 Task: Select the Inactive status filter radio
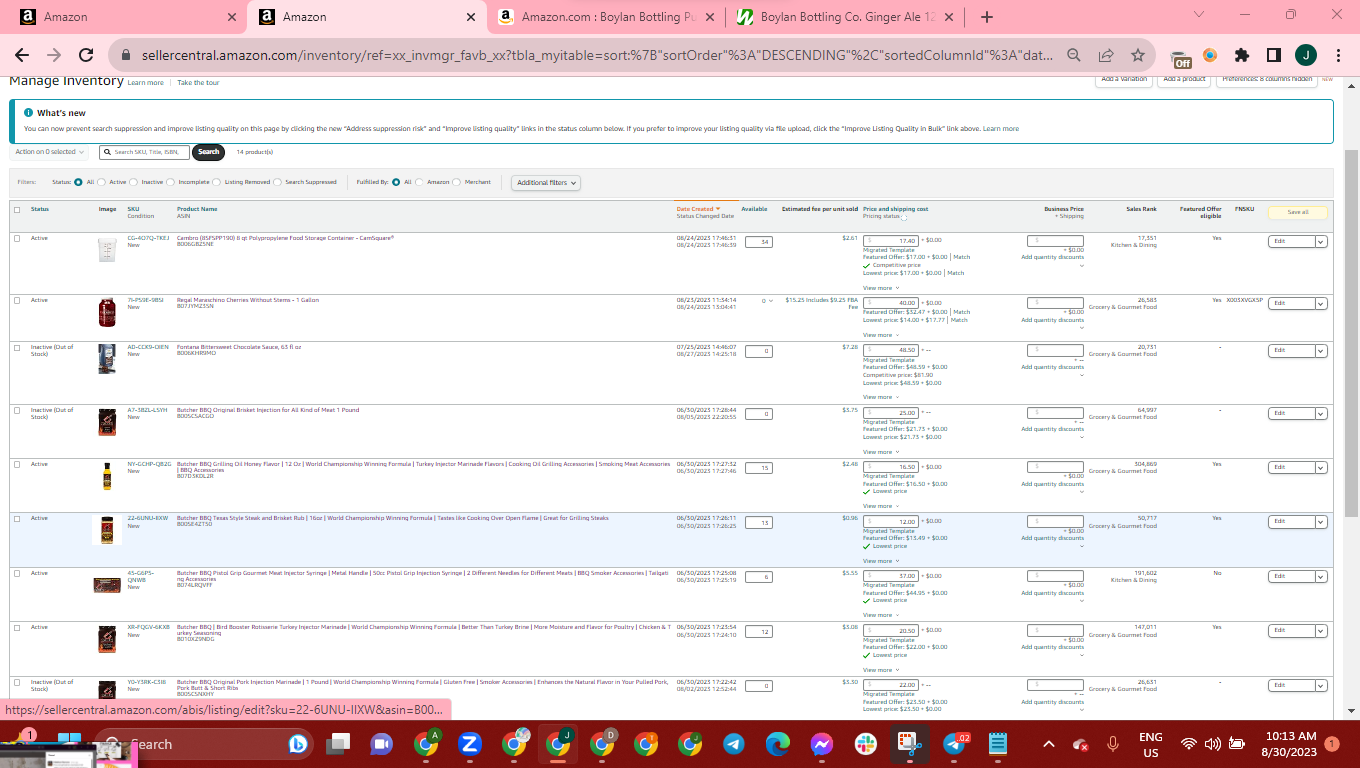pos(135,182)
